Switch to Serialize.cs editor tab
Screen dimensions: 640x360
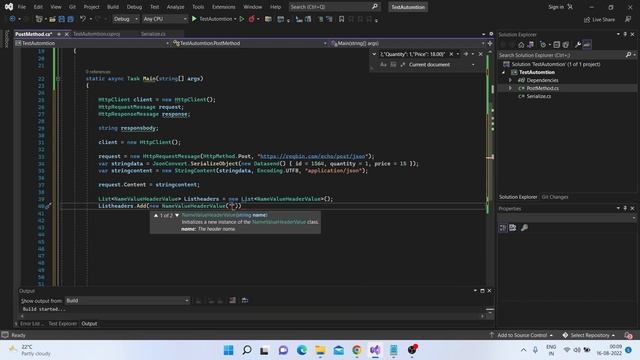[x=153, y=34]
